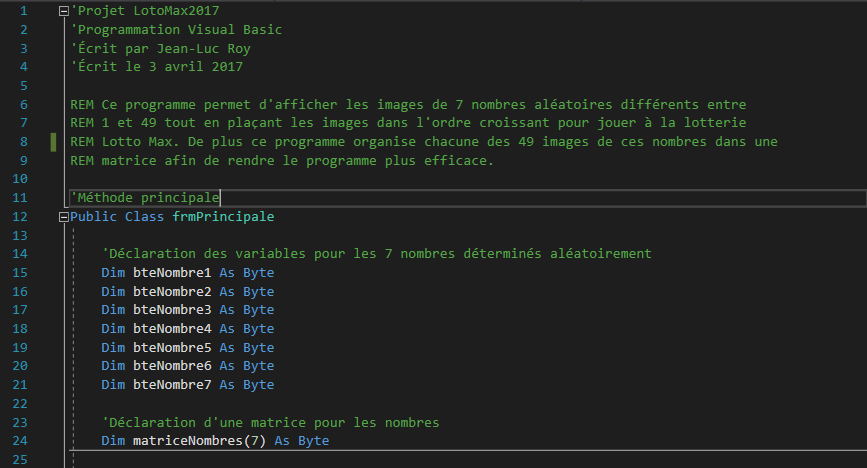Click line number 24 in the gutter
The width and height of the screenshot is (867, 468).
tap(20, 441)
